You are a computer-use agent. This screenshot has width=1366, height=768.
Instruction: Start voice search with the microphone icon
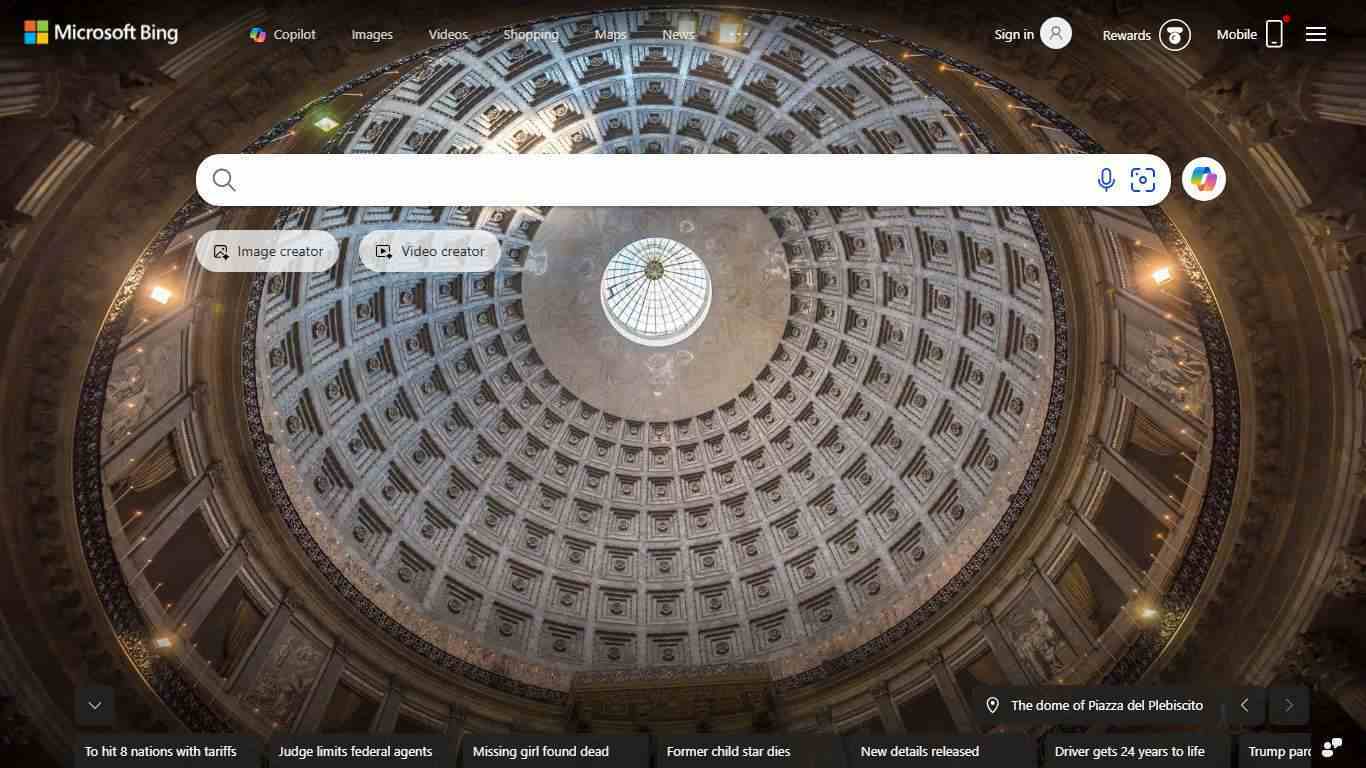(1105, 180)
